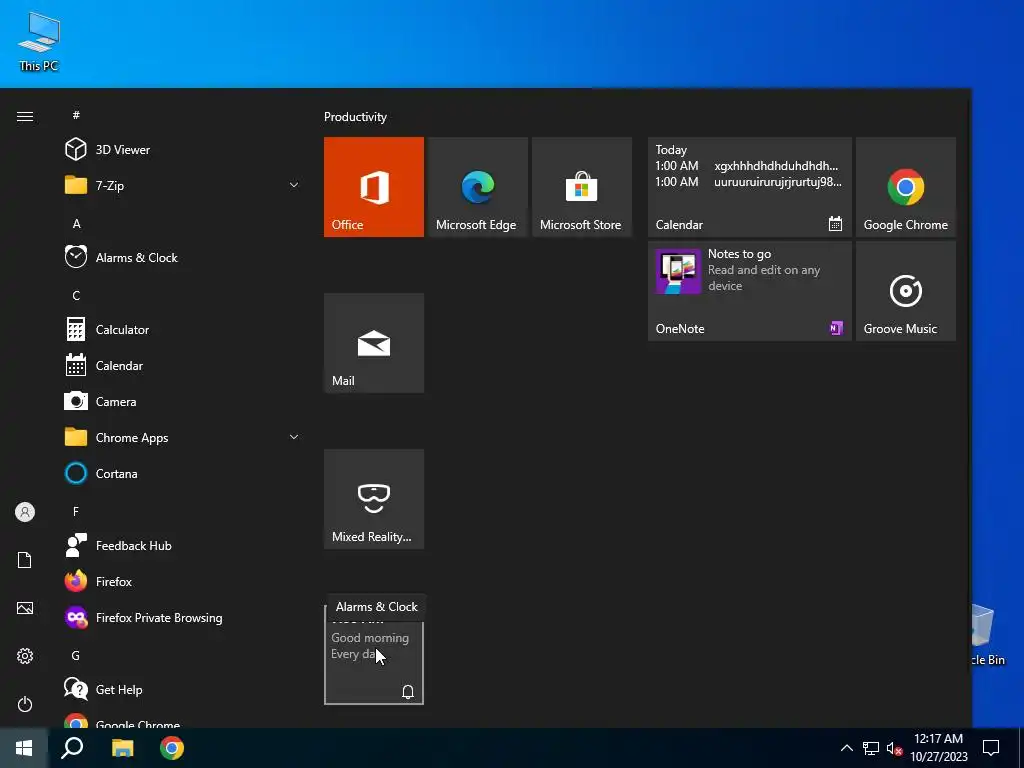This screenshot has width=1024, height=768.
Task: Open File Explorer from the taskbar
Action: (122, 748)
